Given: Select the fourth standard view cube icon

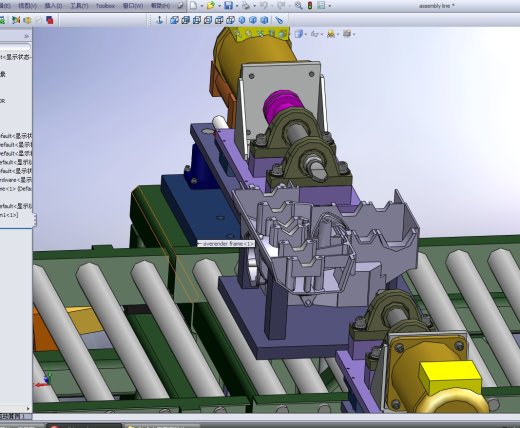Looking at the screenshot, I should [208, 20].
